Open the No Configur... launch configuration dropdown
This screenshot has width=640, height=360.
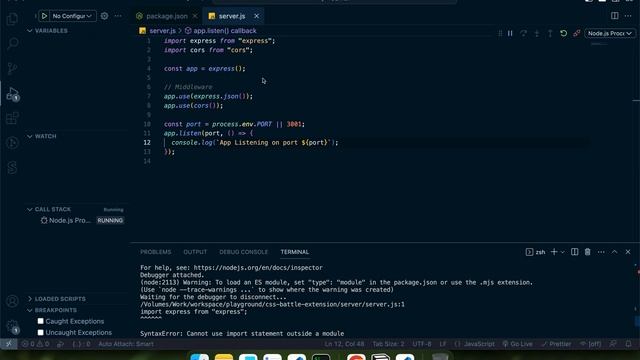tap(72, 16)
